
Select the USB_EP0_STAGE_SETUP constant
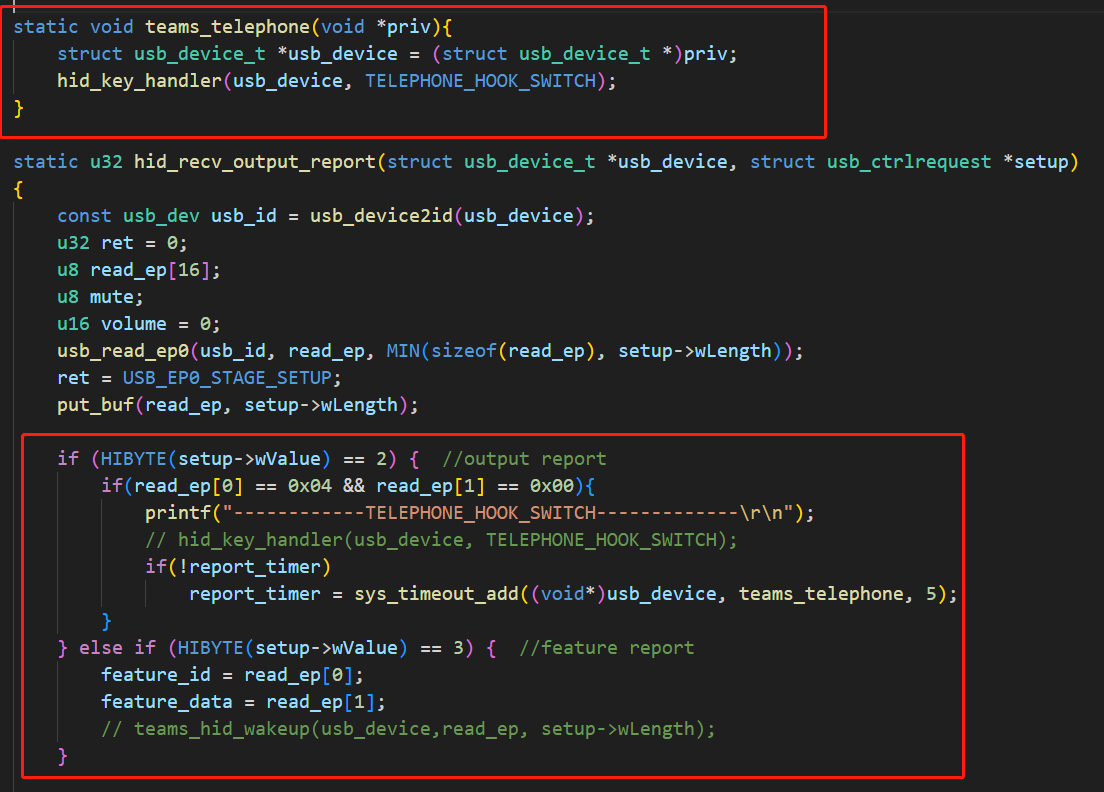(x=227, y=378)
